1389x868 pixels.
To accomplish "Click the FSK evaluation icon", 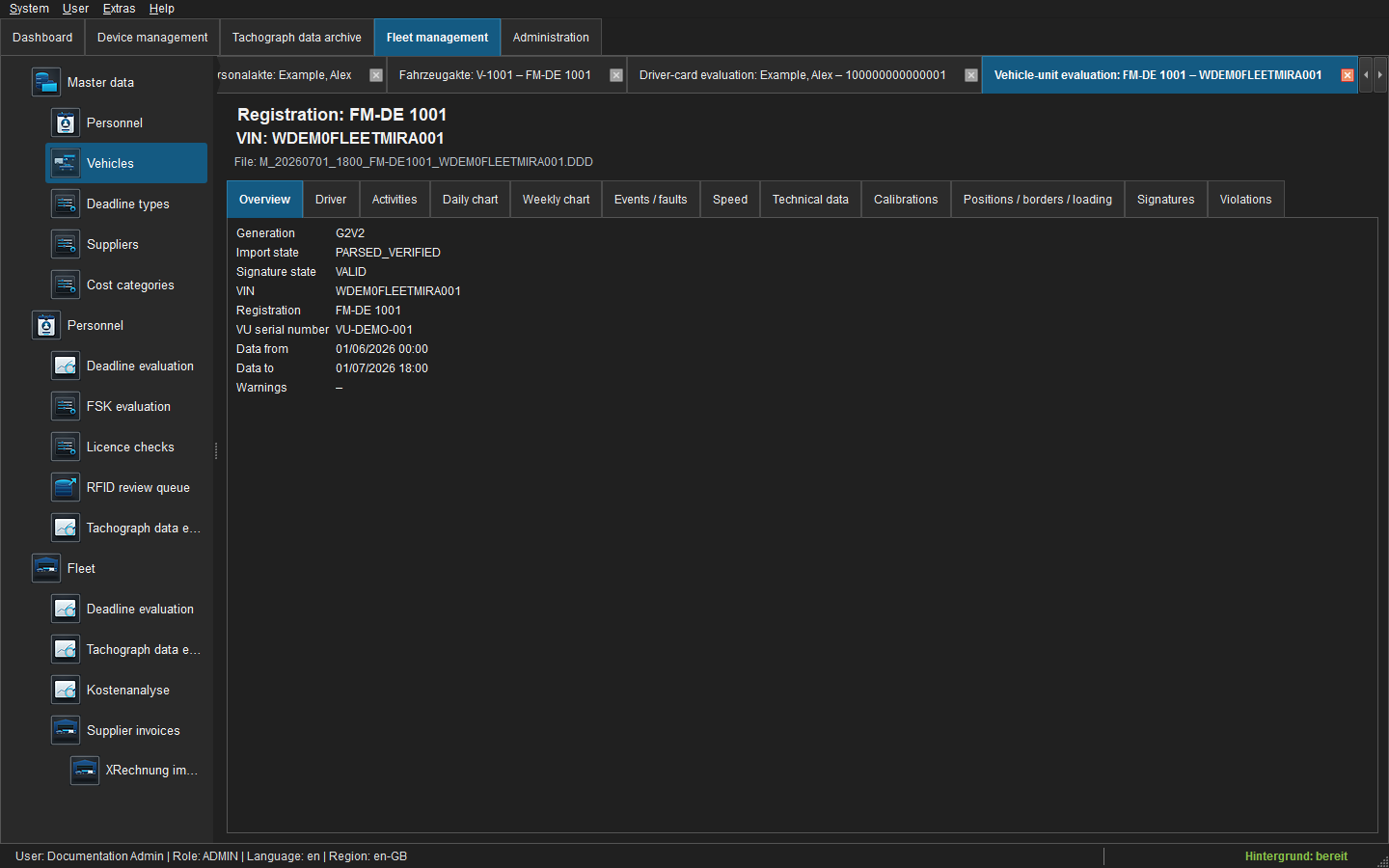I will [66, 406].
